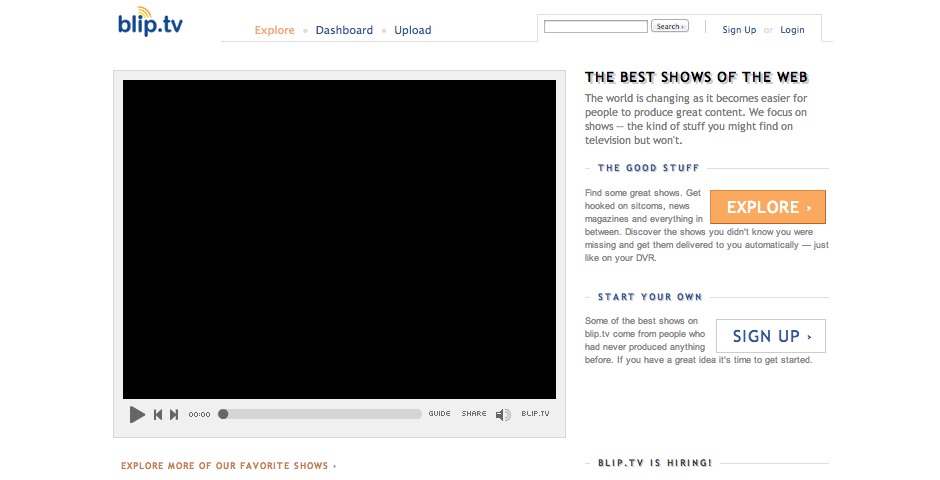Screen dimensions: 940x480
Task: Focus the search text field
Action: click(596, 26)
